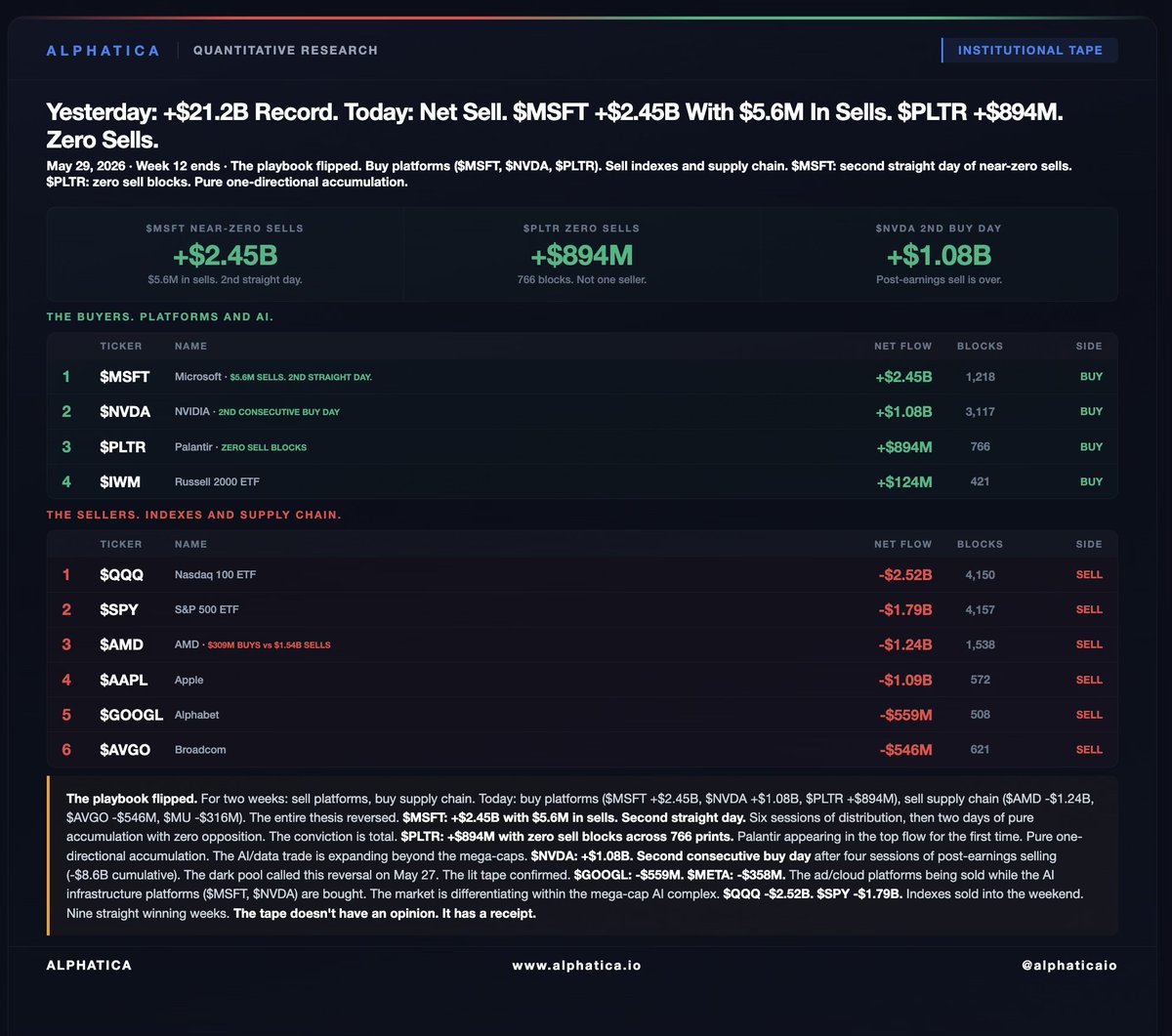
Task: Click the 1,538 blocks count for AMD
Action: [x=980, y=645]
